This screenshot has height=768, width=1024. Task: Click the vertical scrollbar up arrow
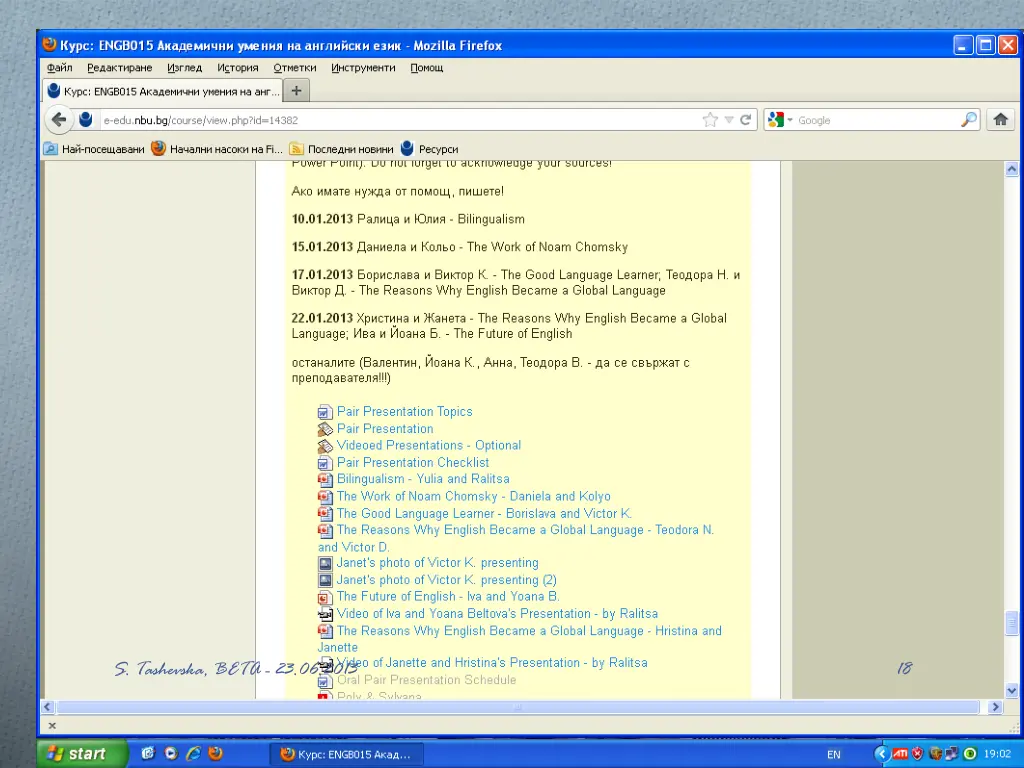1012,170
